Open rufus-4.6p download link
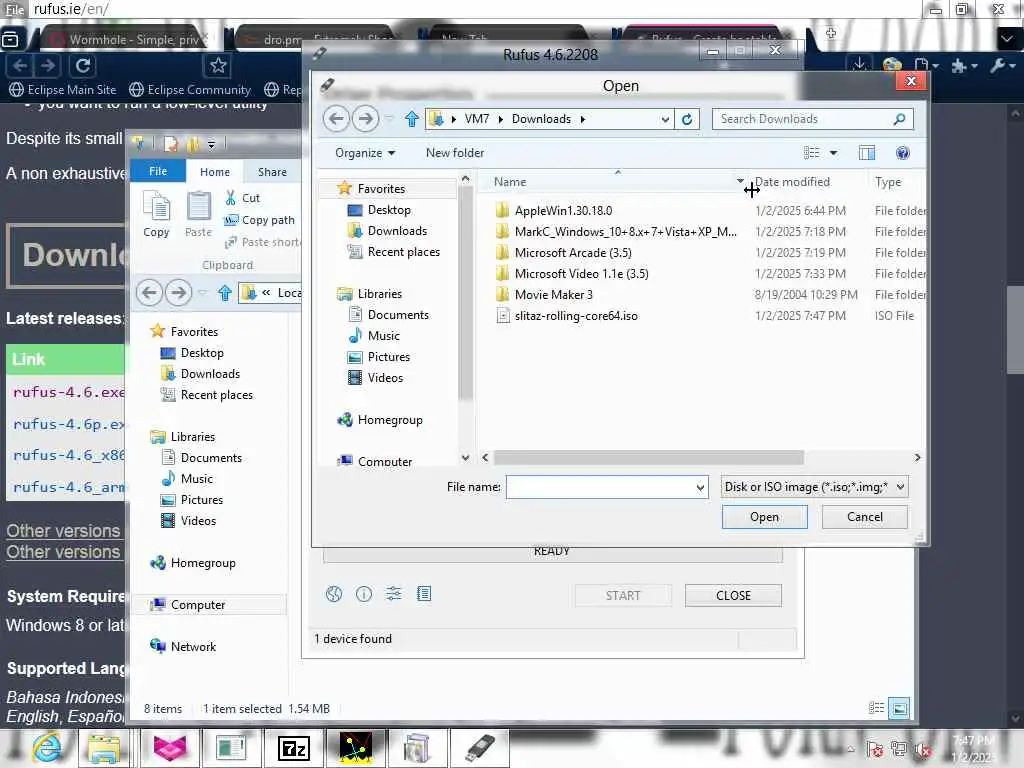Image resolution: width=1024 pixels, height=768 pixels. click(69, 424)
